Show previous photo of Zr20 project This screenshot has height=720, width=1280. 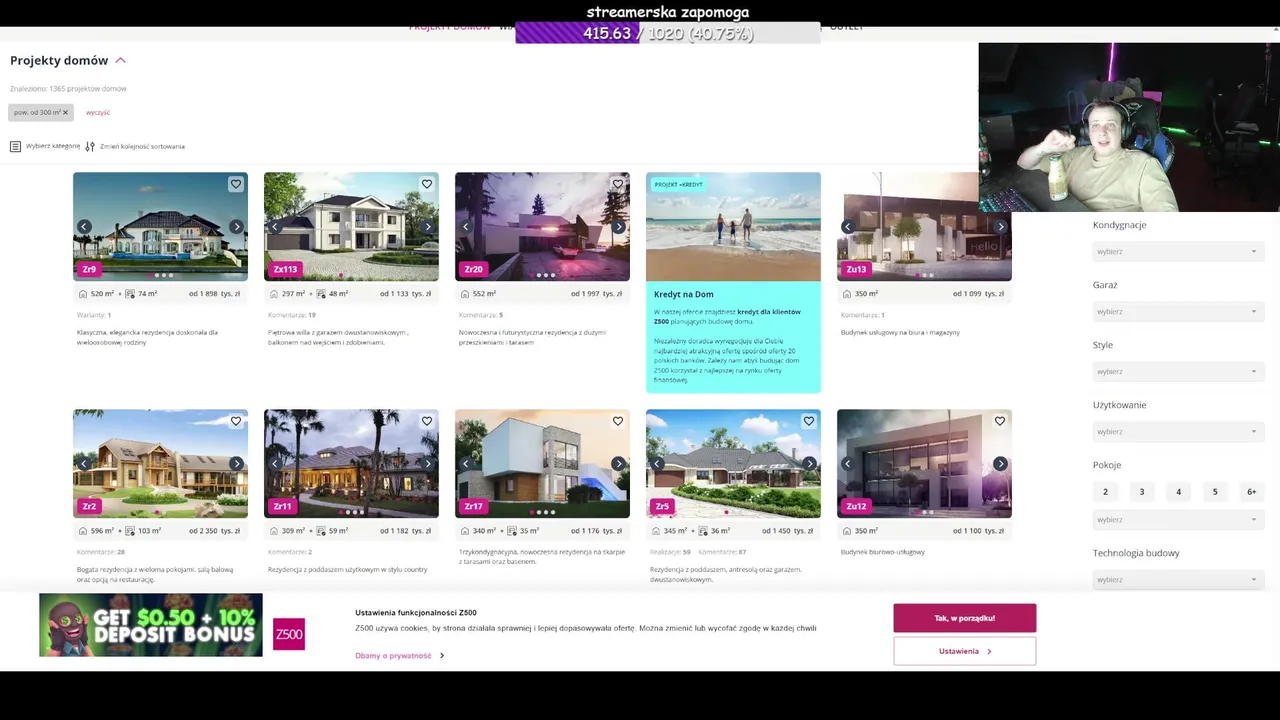pyautogui.click(x=466, y=227)
